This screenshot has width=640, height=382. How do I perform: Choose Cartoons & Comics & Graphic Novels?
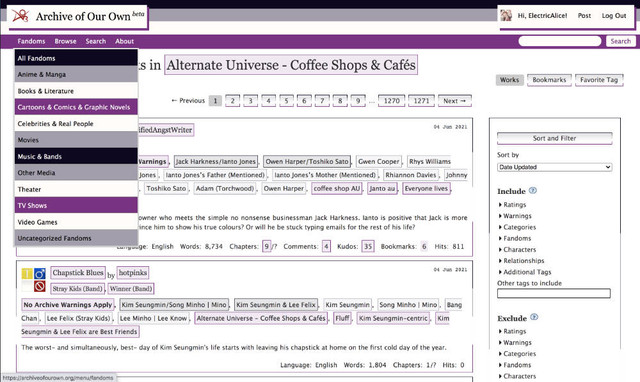pos(76,107)
